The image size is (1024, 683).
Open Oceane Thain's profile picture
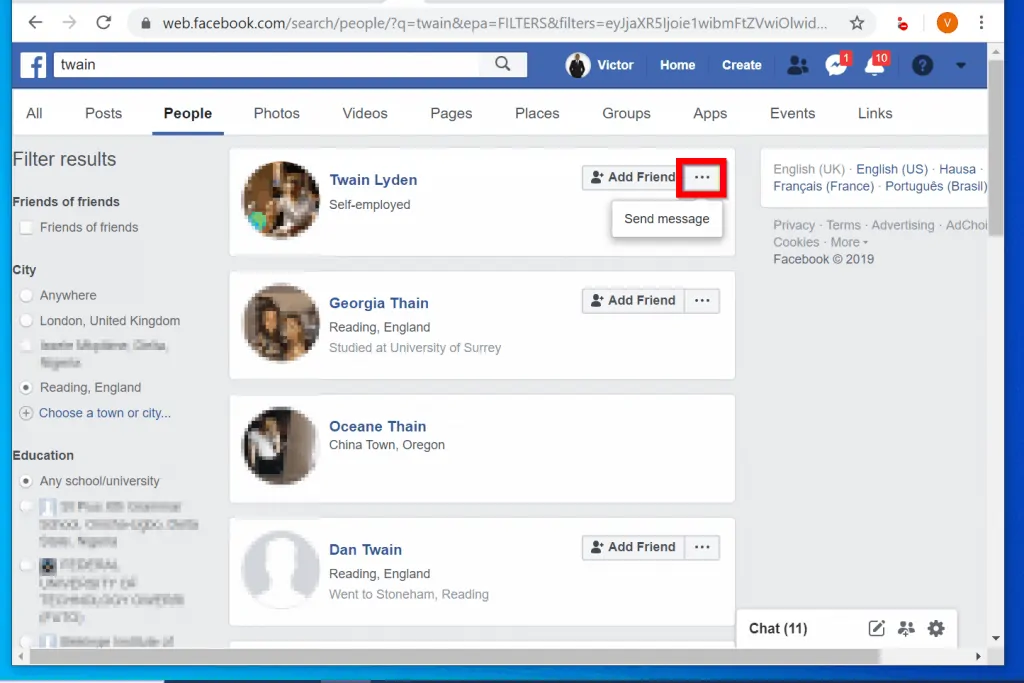tap(281, 446)
